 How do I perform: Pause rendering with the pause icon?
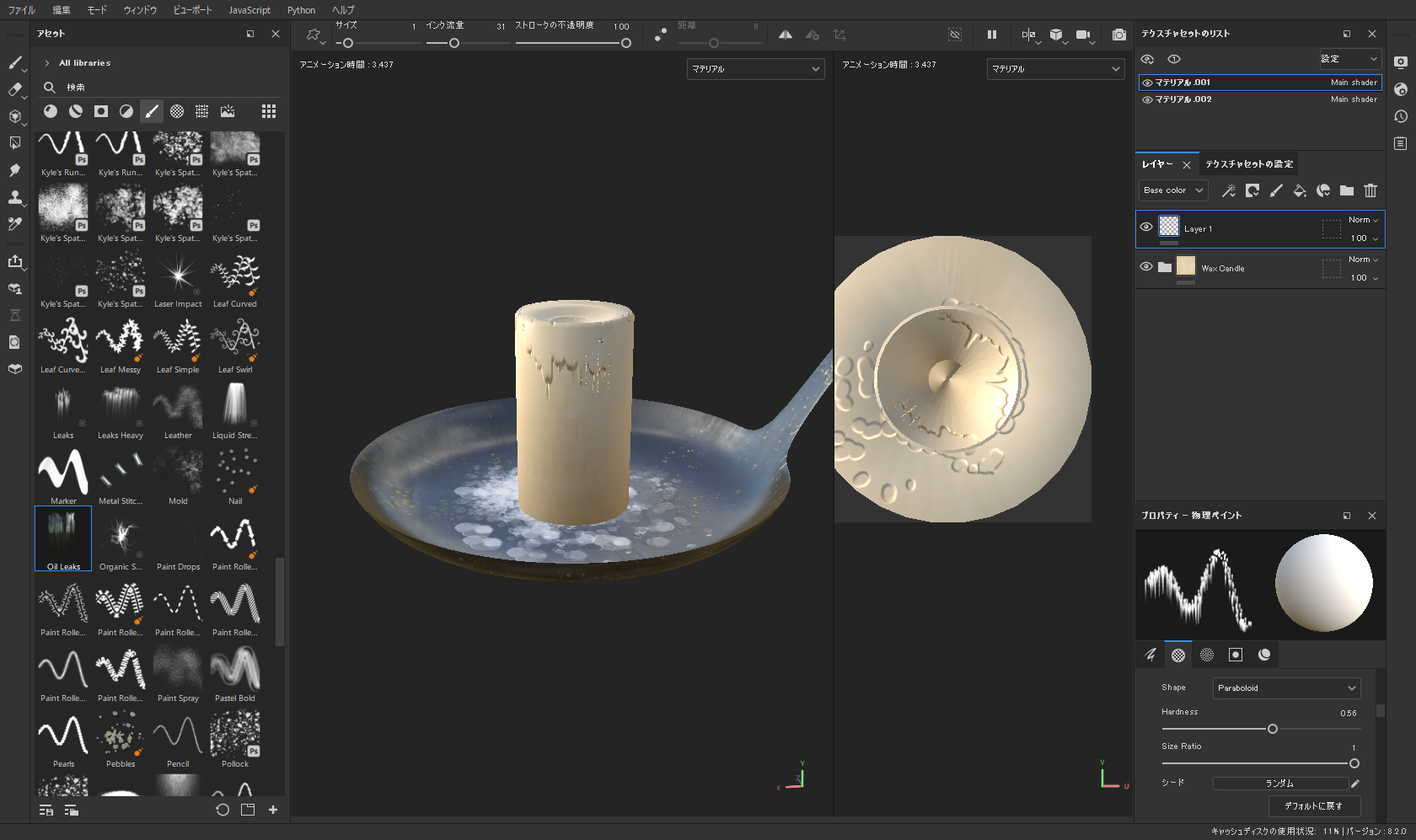pos(992,35)
